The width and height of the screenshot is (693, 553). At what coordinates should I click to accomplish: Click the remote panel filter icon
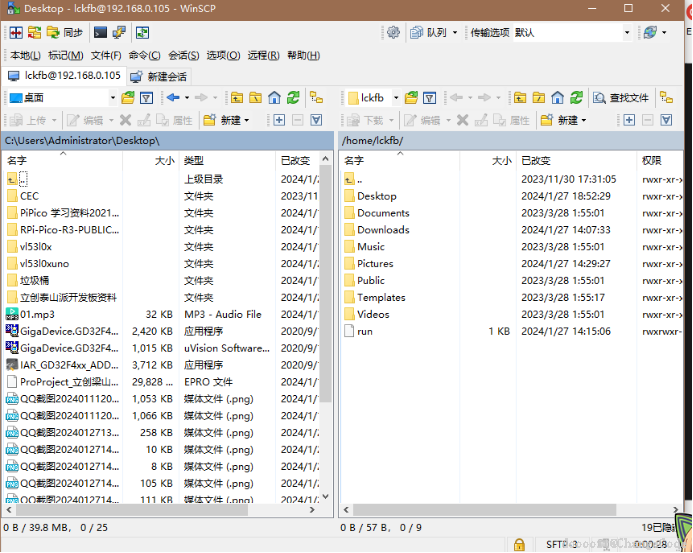430,98
